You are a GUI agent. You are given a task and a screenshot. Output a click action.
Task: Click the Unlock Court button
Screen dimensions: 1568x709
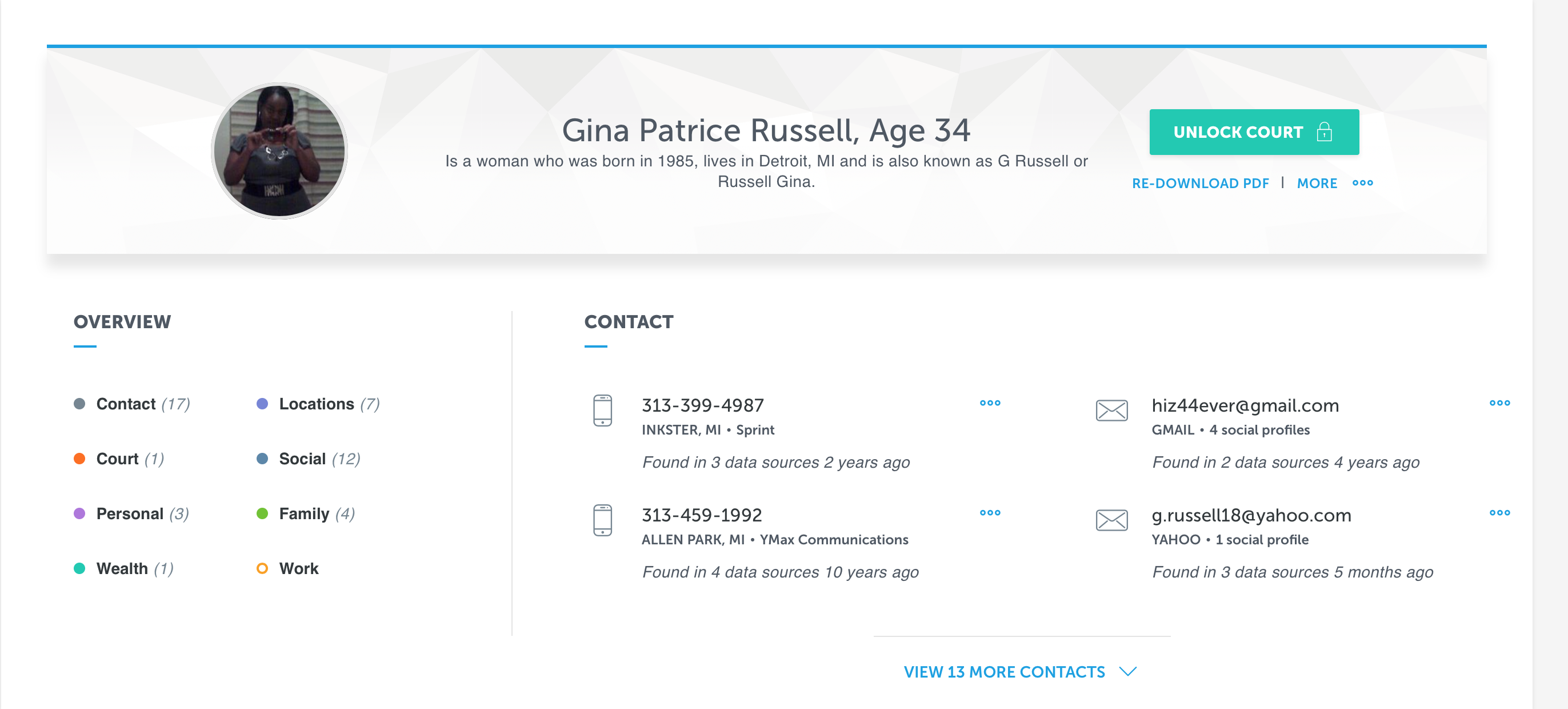coord(1253,132)
